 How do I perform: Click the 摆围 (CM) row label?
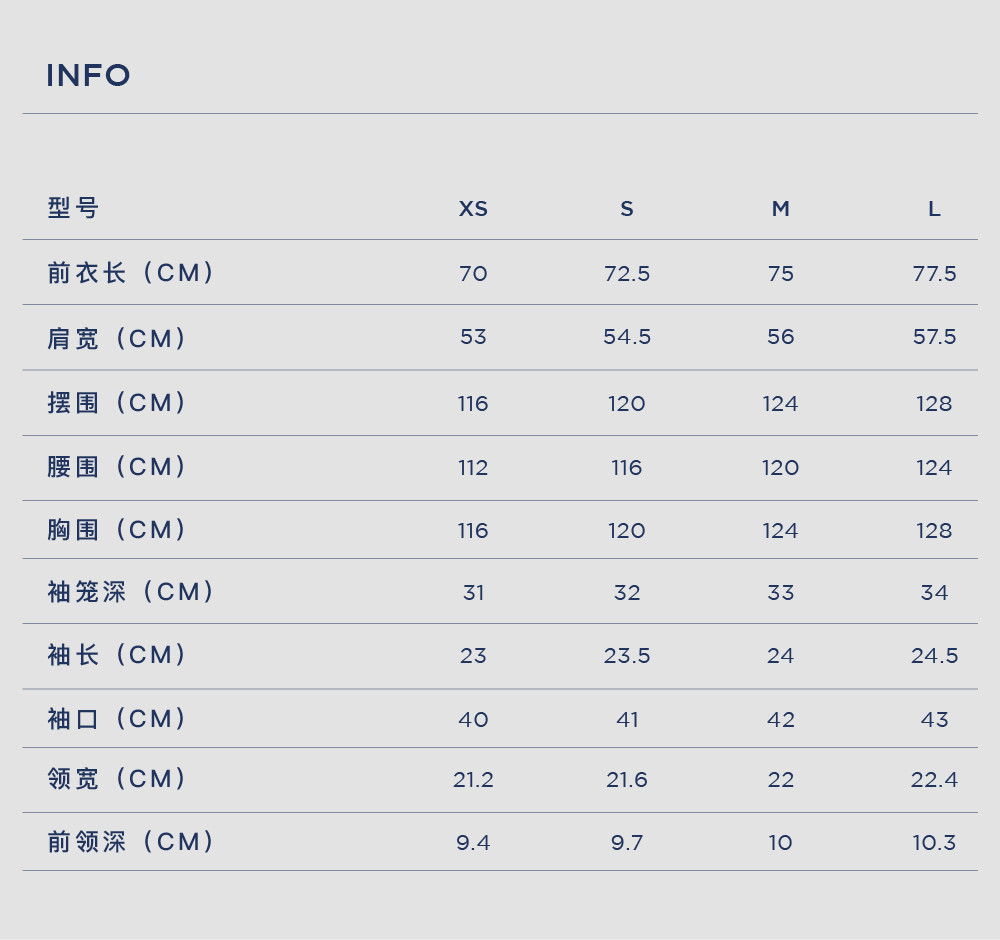pyautogui.click(x=117, y=402)
